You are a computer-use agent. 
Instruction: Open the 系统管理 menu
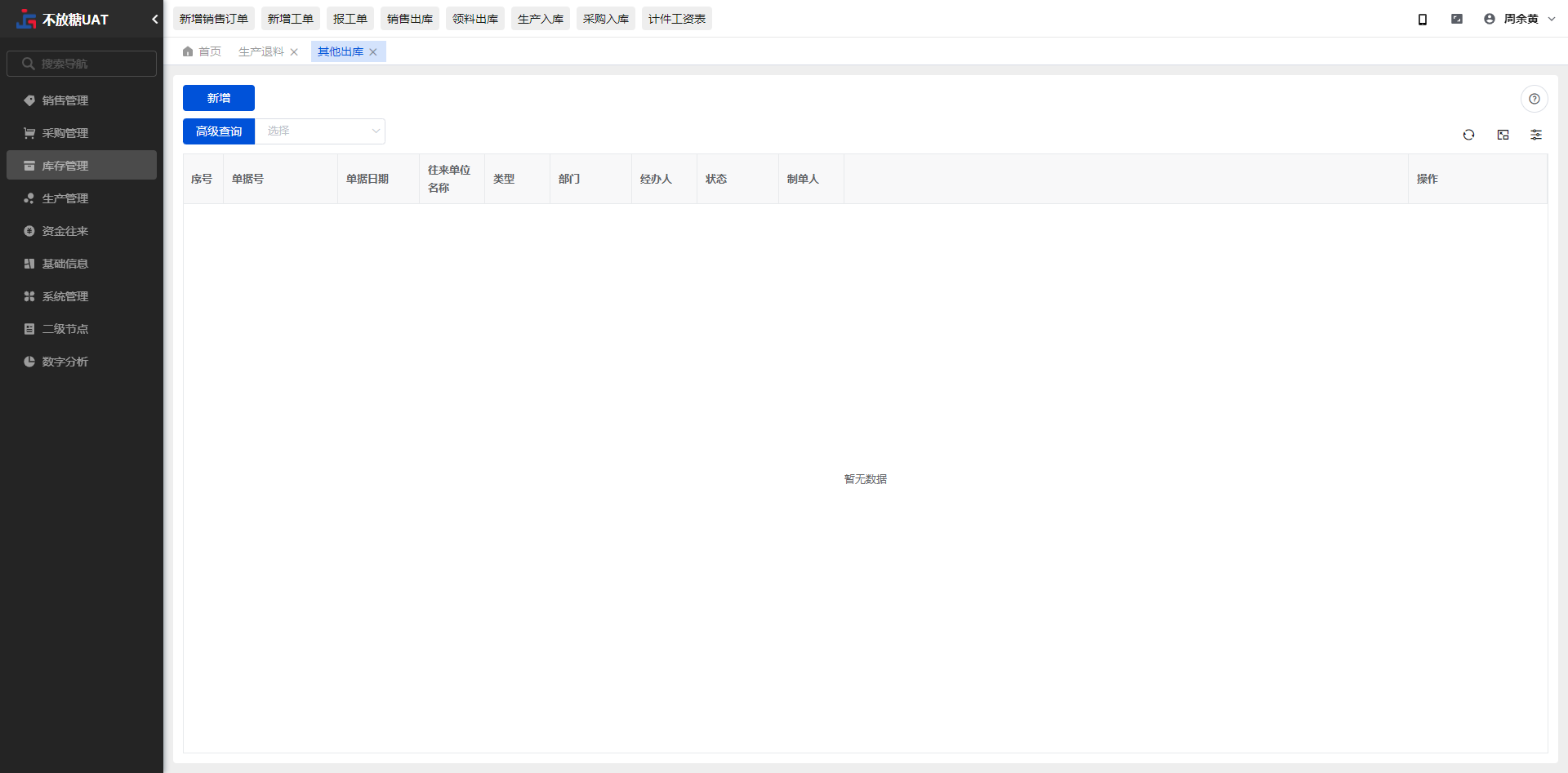coord(82,296)
